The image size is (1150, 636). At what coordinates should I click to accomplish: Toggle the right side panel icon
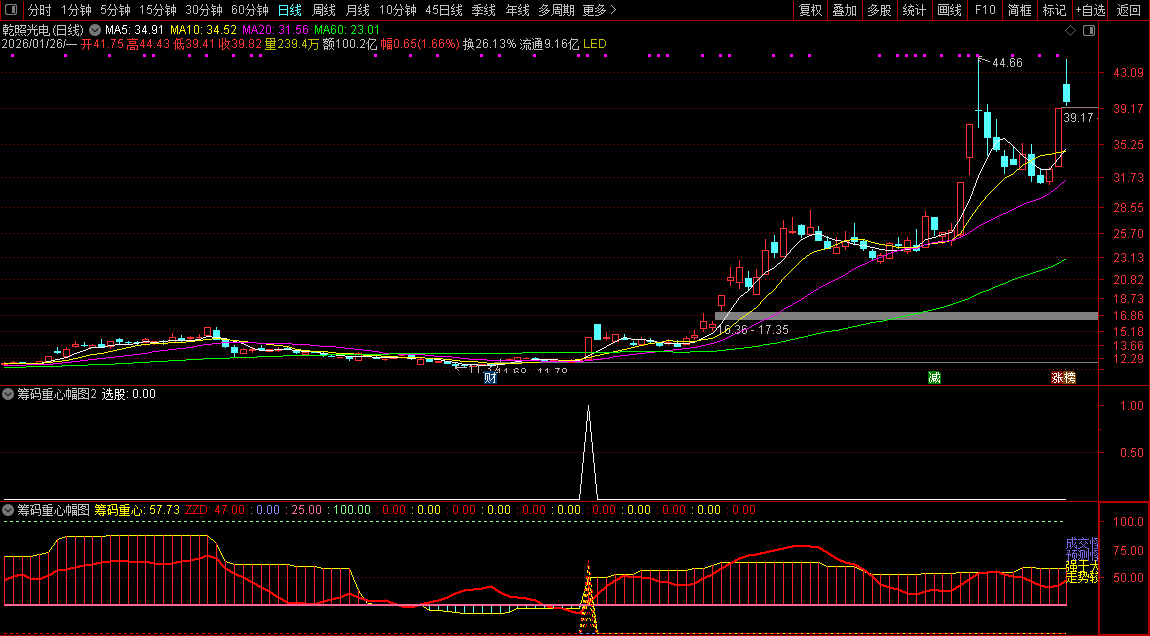point(1089,31)
